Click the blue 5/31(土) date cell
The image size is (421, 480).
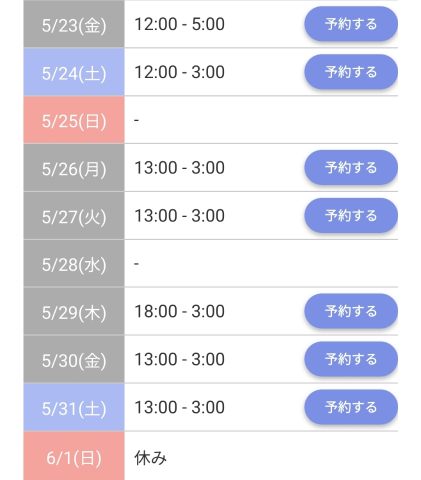pos(74,407)
